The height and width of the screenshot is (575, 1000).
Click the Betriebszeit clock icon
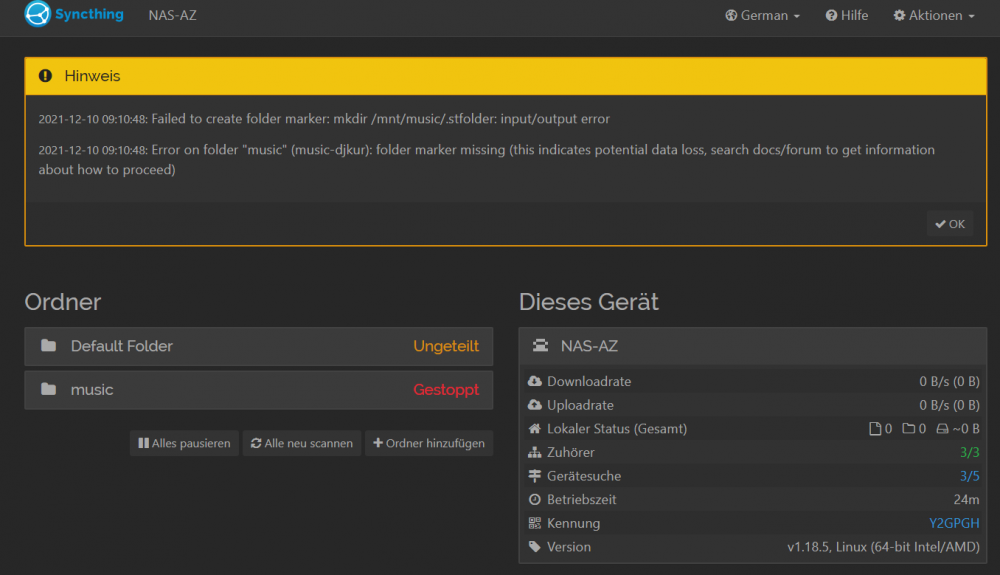[x=534, y=500]
